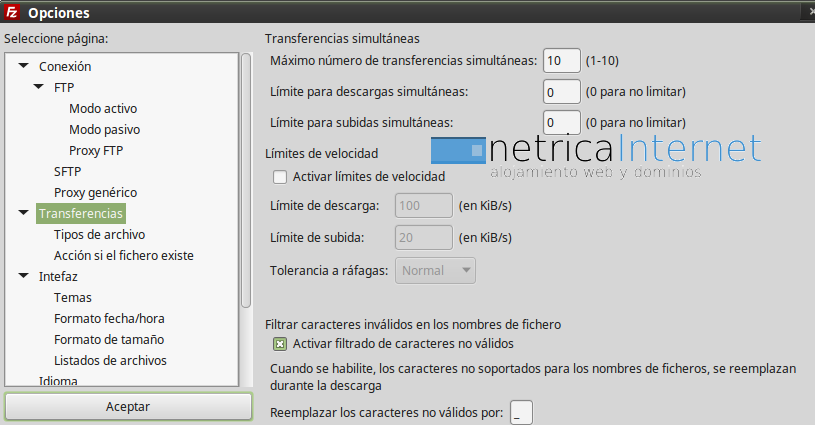
Task: Select Modo pasivo page
Action: pyautogui.click(x=104, y=129)
